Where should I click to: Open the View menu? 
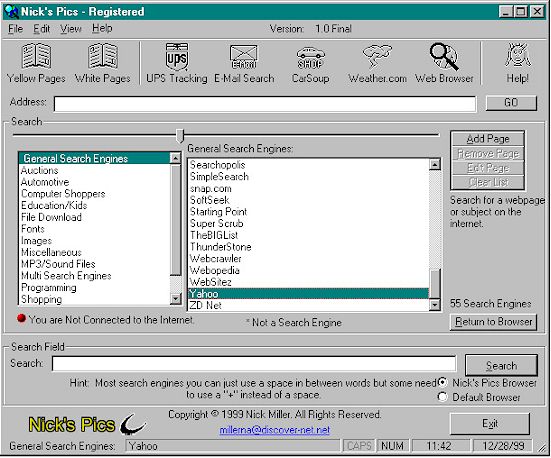click(x=71, y=28)
